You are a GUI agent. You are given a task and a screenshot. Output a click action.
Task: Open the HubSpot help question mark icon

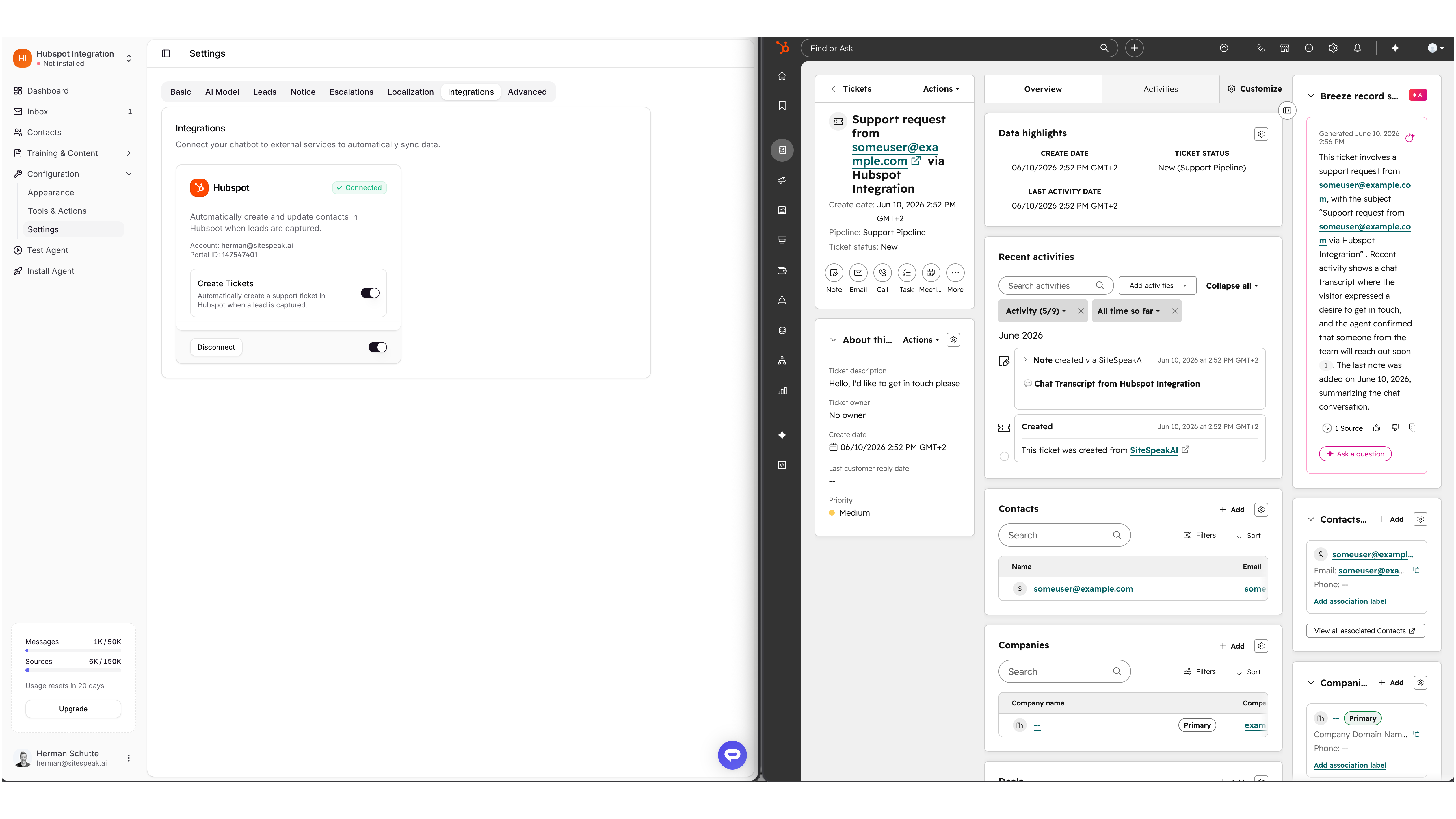pyautogui.click(x=1309, y=48)
